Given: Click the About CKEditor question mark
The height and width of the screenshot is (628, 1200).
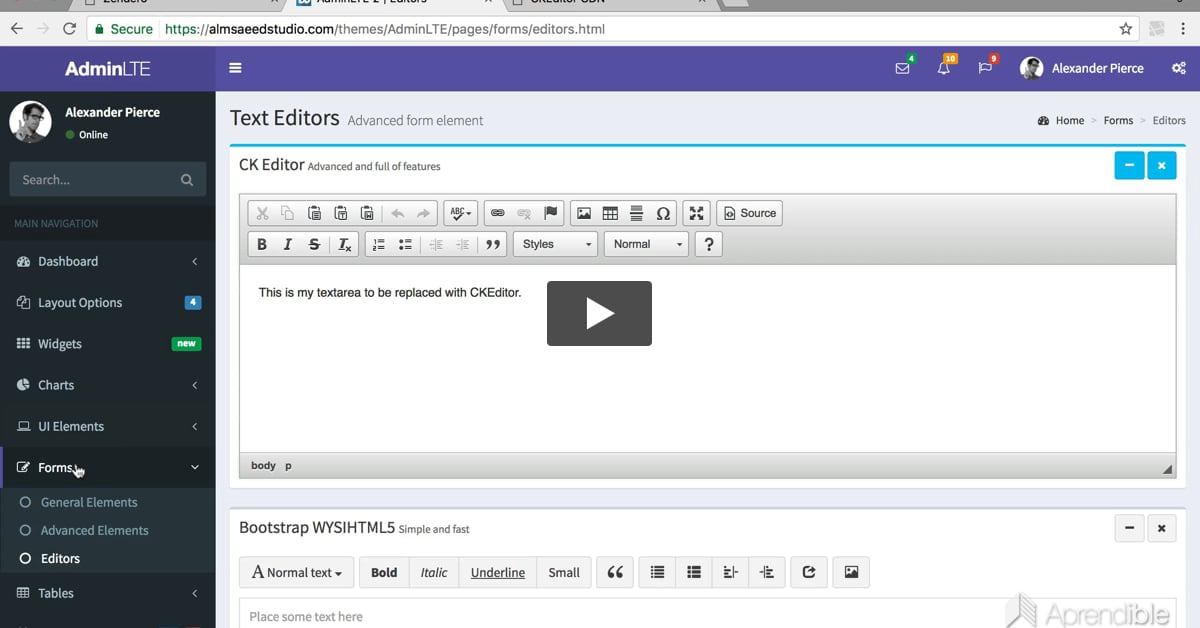Looking at the screenshot, I should (x=709, y=244).
